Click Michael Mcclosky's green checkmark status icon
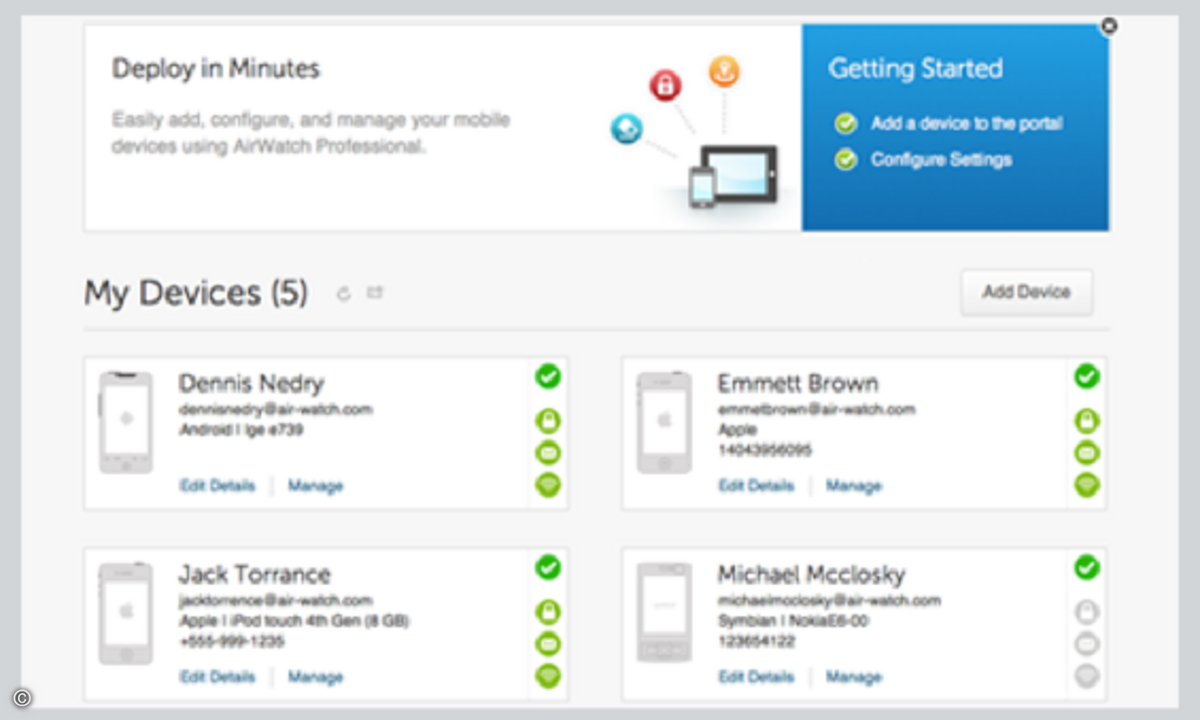 (x=1087, y=568)
